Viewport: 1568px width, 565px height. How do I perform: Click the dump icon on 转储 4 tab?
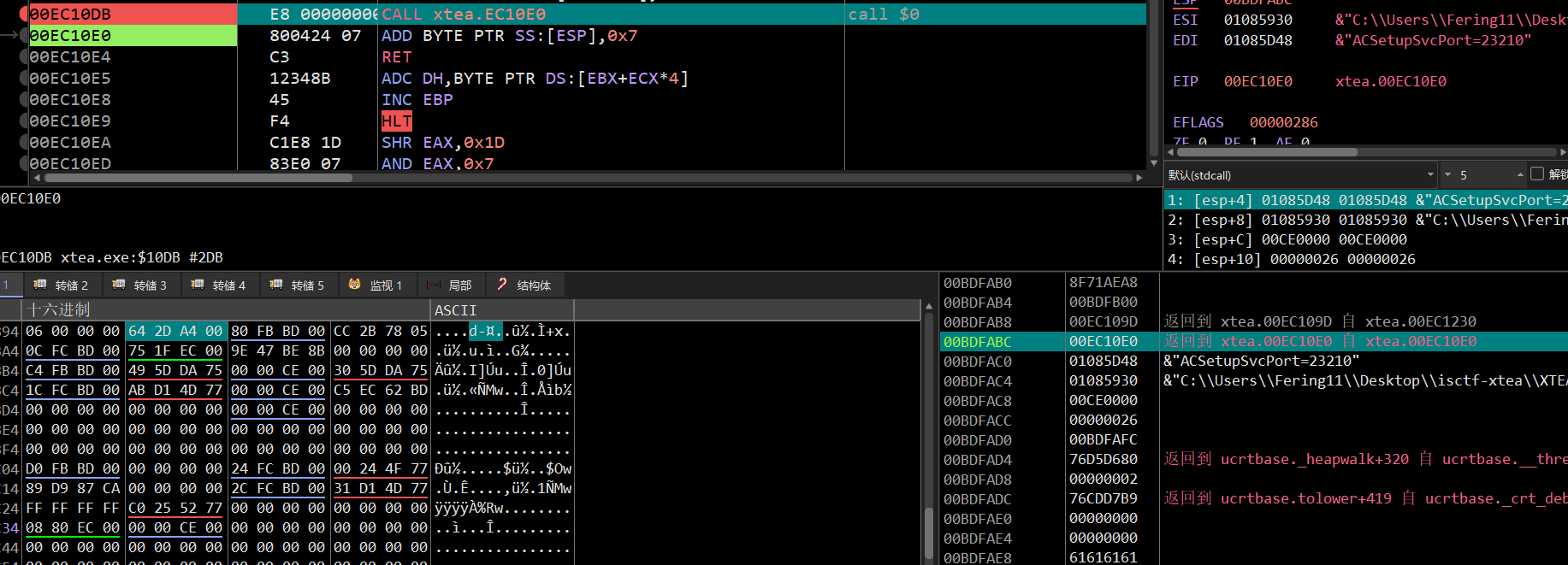point(197,284)
